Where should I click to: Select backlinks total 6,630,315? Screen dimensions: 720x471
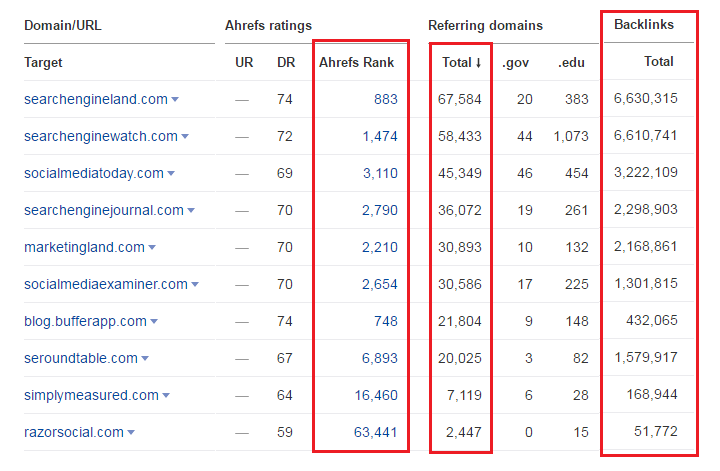click(646, 98)
